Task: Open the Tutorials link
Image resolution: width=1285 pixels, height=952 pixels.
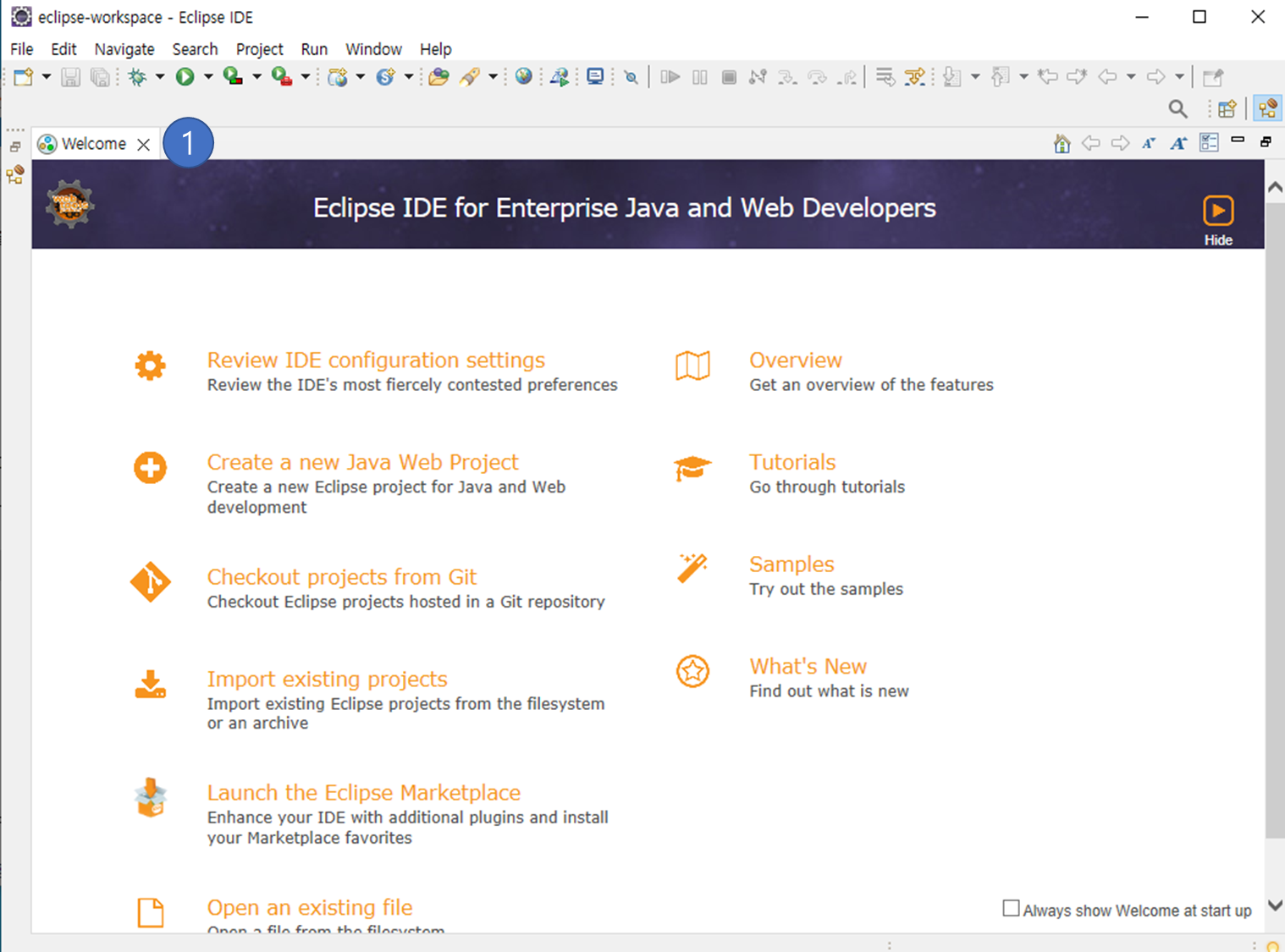Action: [x=792, y=462]
